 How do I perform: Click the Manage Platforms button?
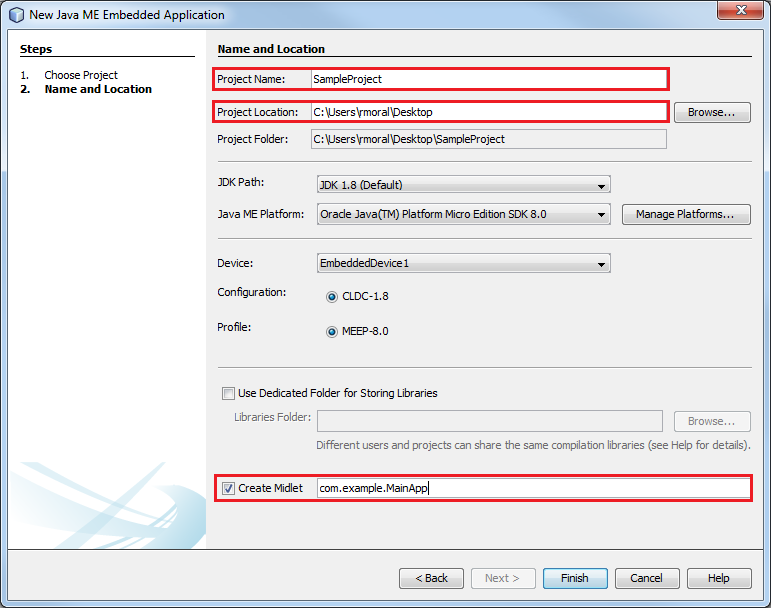[x=686, y=214]
